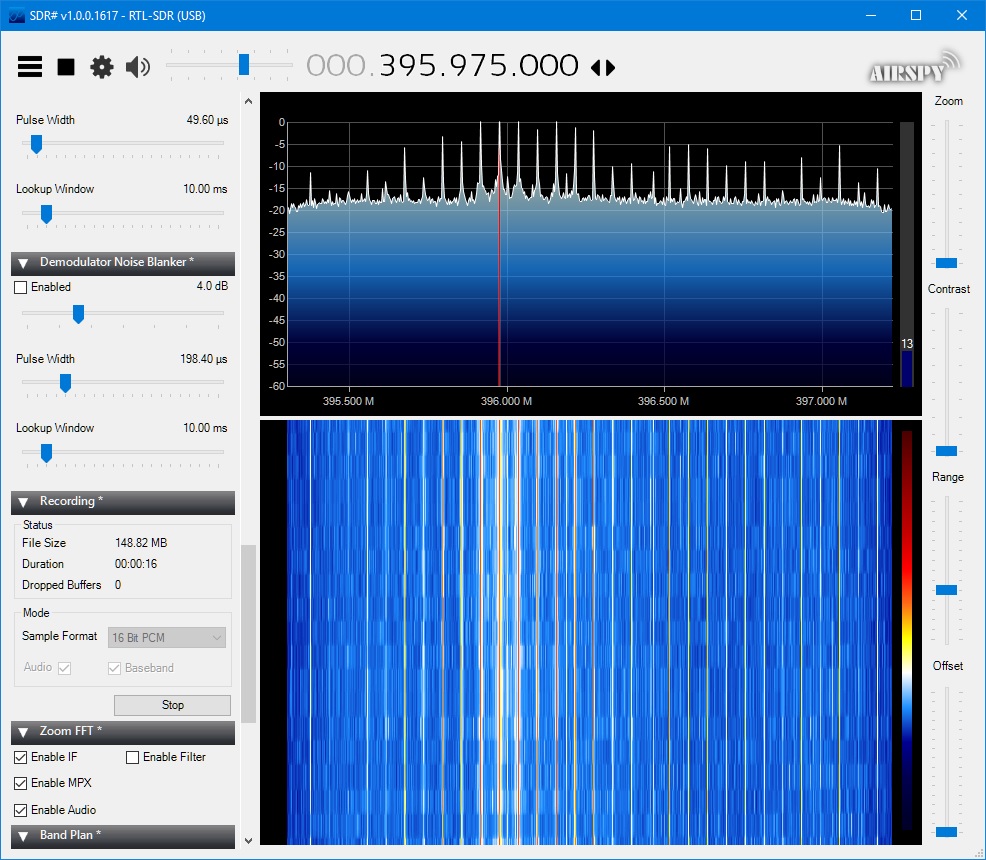Click the side panel scrollbar thumb
986x860 pixels.
pos(248,634)
